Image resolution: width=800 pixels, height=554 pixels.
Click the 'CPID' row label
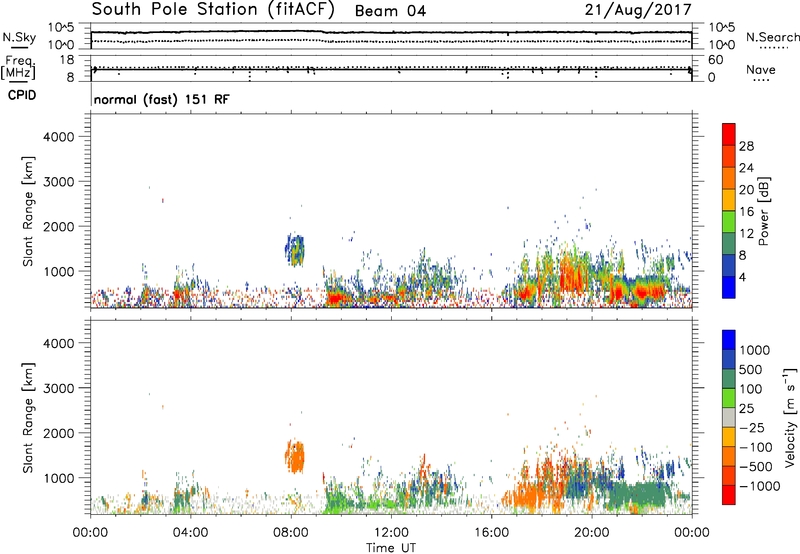[x=22, y=95]
